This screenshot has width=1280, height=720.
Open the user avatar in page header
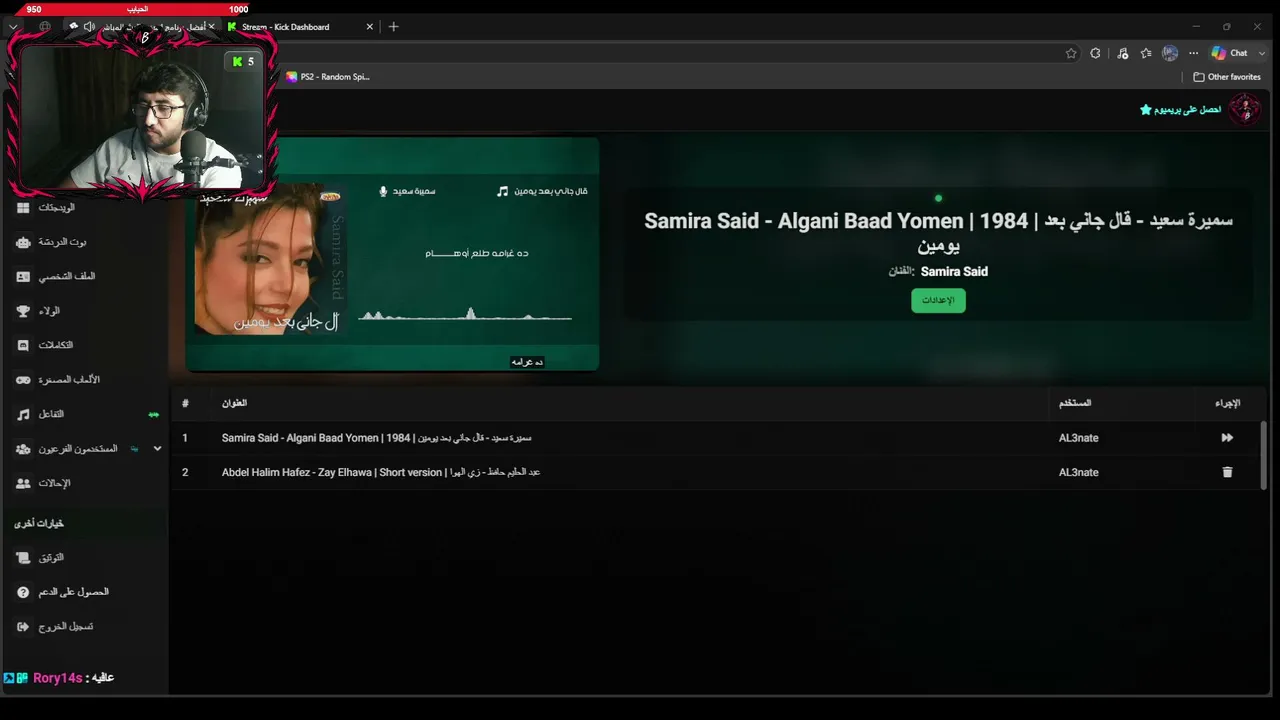click(1245, 109)
